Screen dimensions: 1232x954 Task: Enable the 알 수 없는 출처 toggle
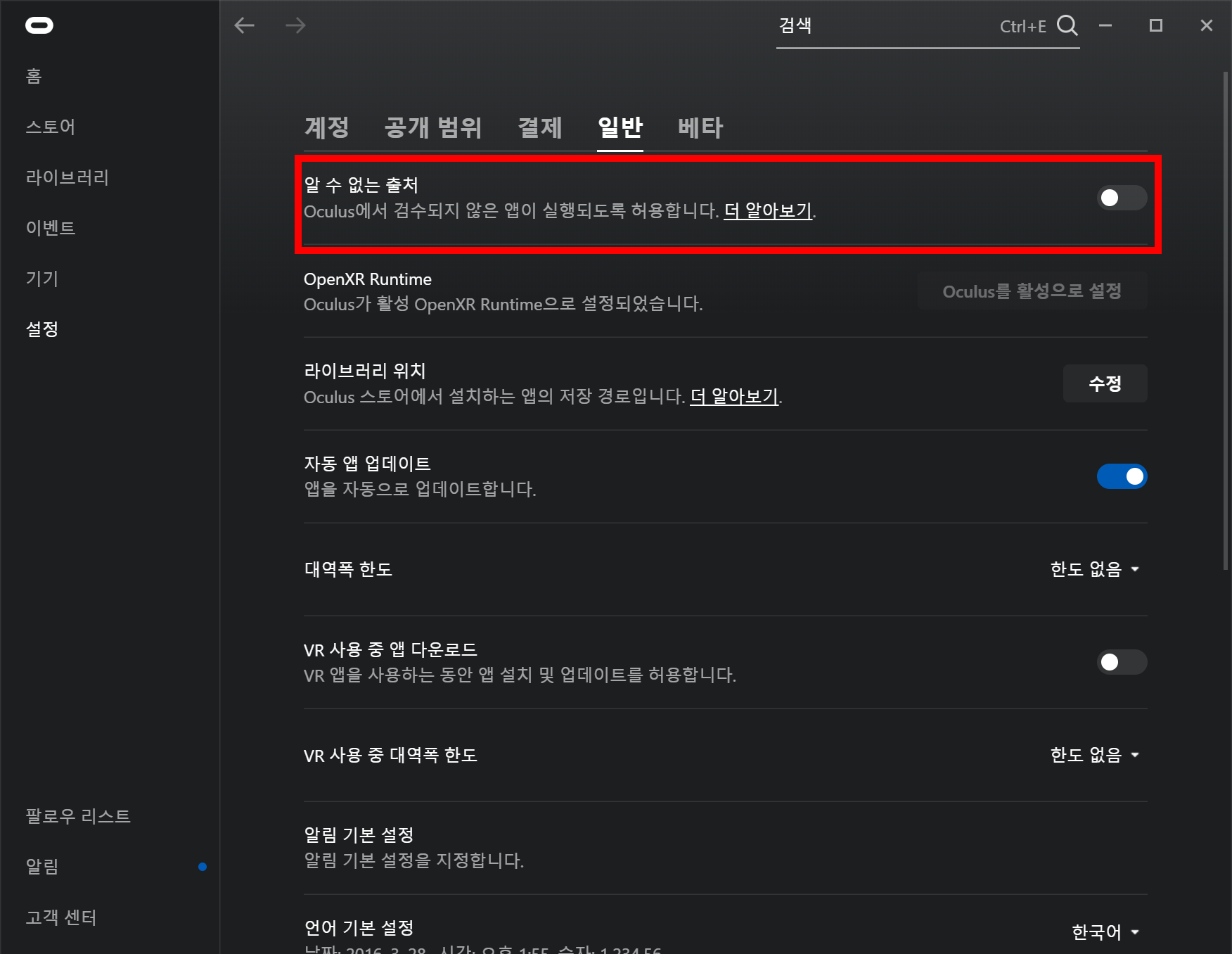click(1122, 198)
